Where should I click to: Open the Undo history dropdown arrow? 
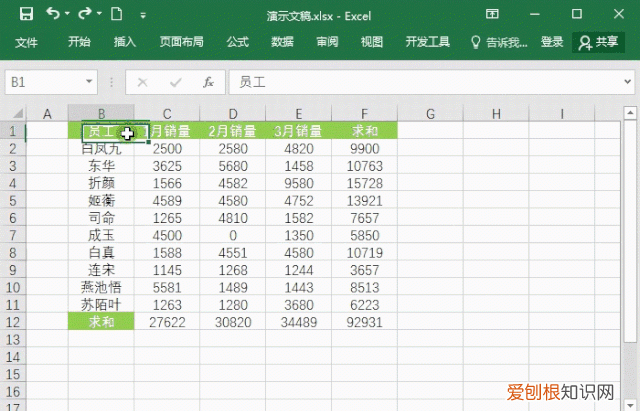tap(67, 14)
